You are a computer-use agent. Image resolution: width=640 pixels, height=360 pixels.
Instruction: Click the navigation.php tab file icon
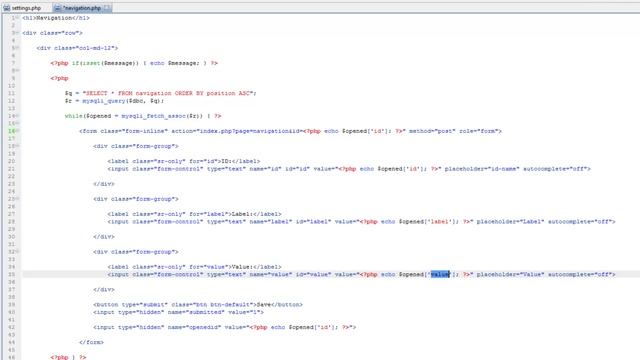tap(58, 8)
